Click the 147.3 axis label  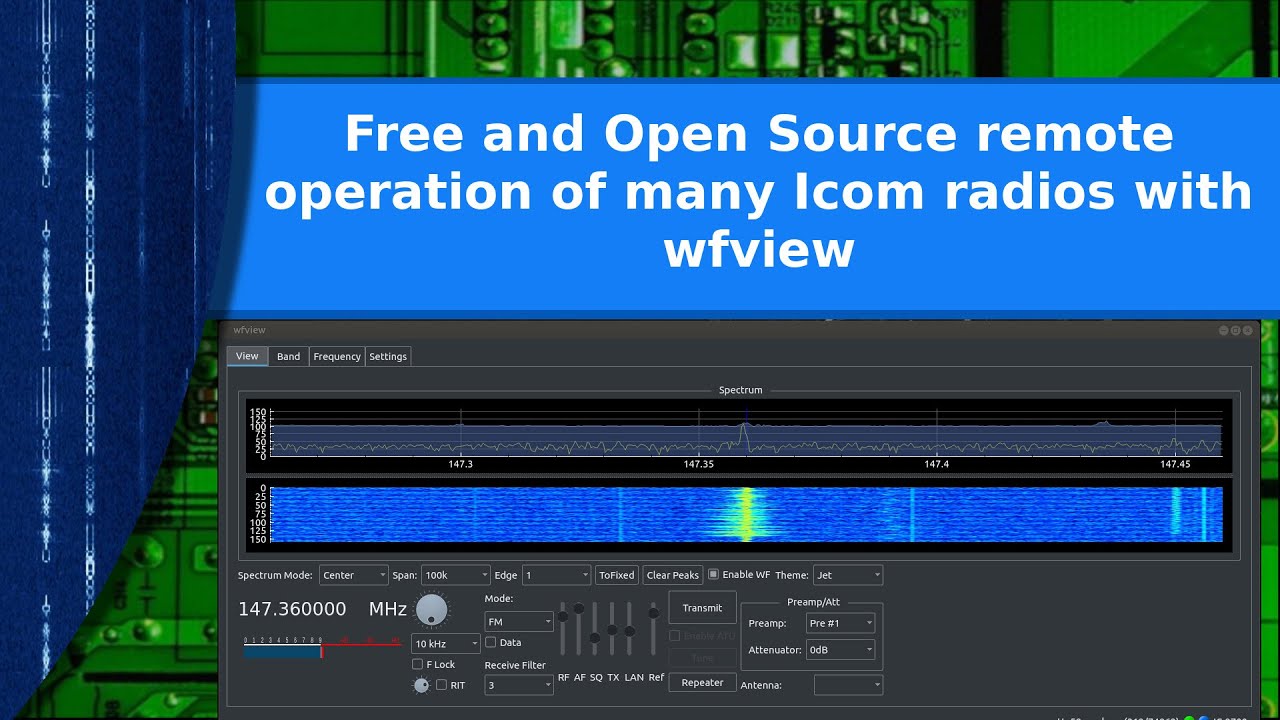coord(461,464)
